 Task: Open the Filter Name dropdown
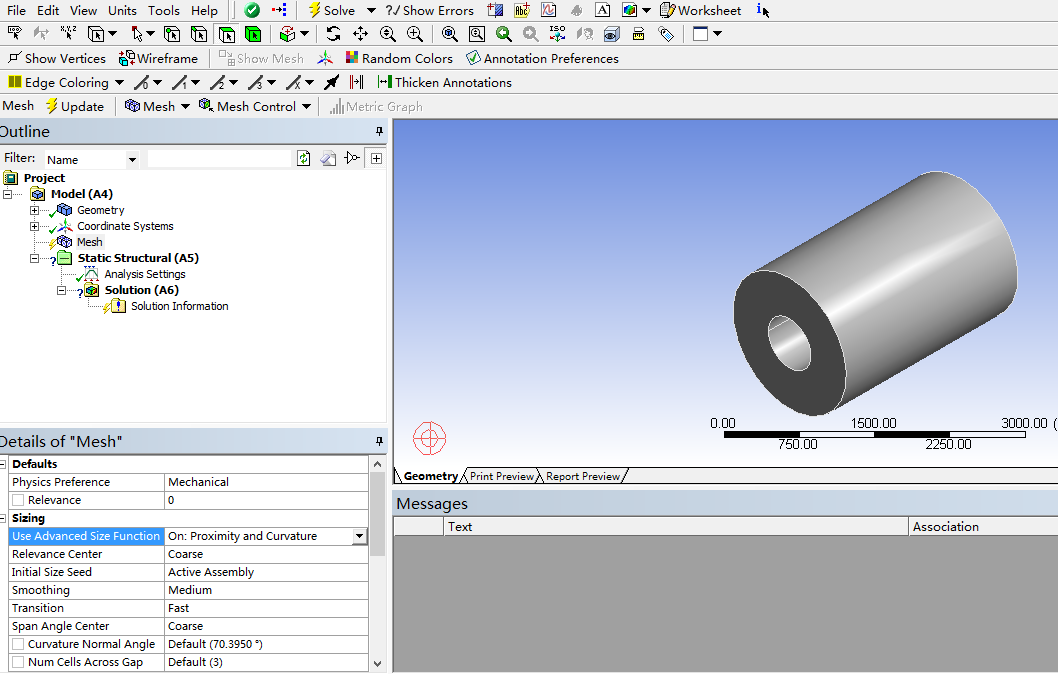coord(132,159)
